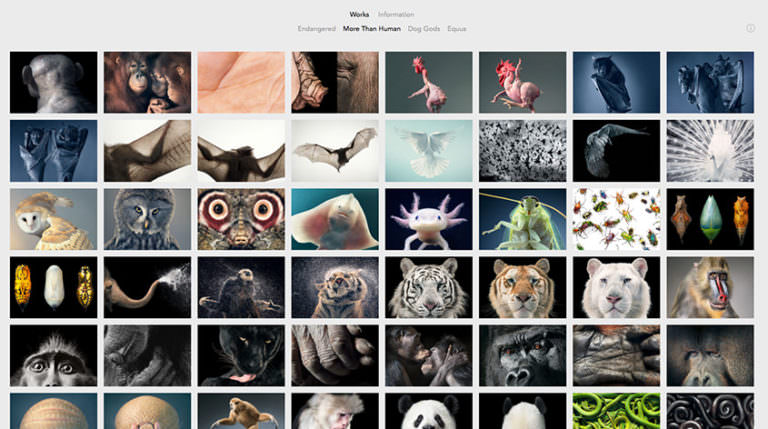Open the split hand and wrinkled eye photo
This screenshot has width=768, height=429.
click(x=335, y=82)
